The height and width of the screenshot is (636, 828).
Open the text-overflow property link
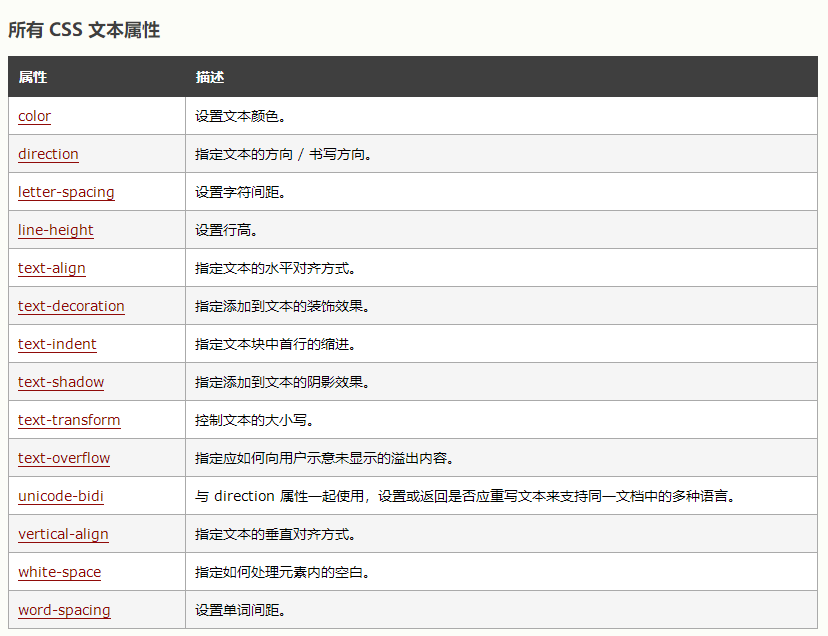(63, 458)
